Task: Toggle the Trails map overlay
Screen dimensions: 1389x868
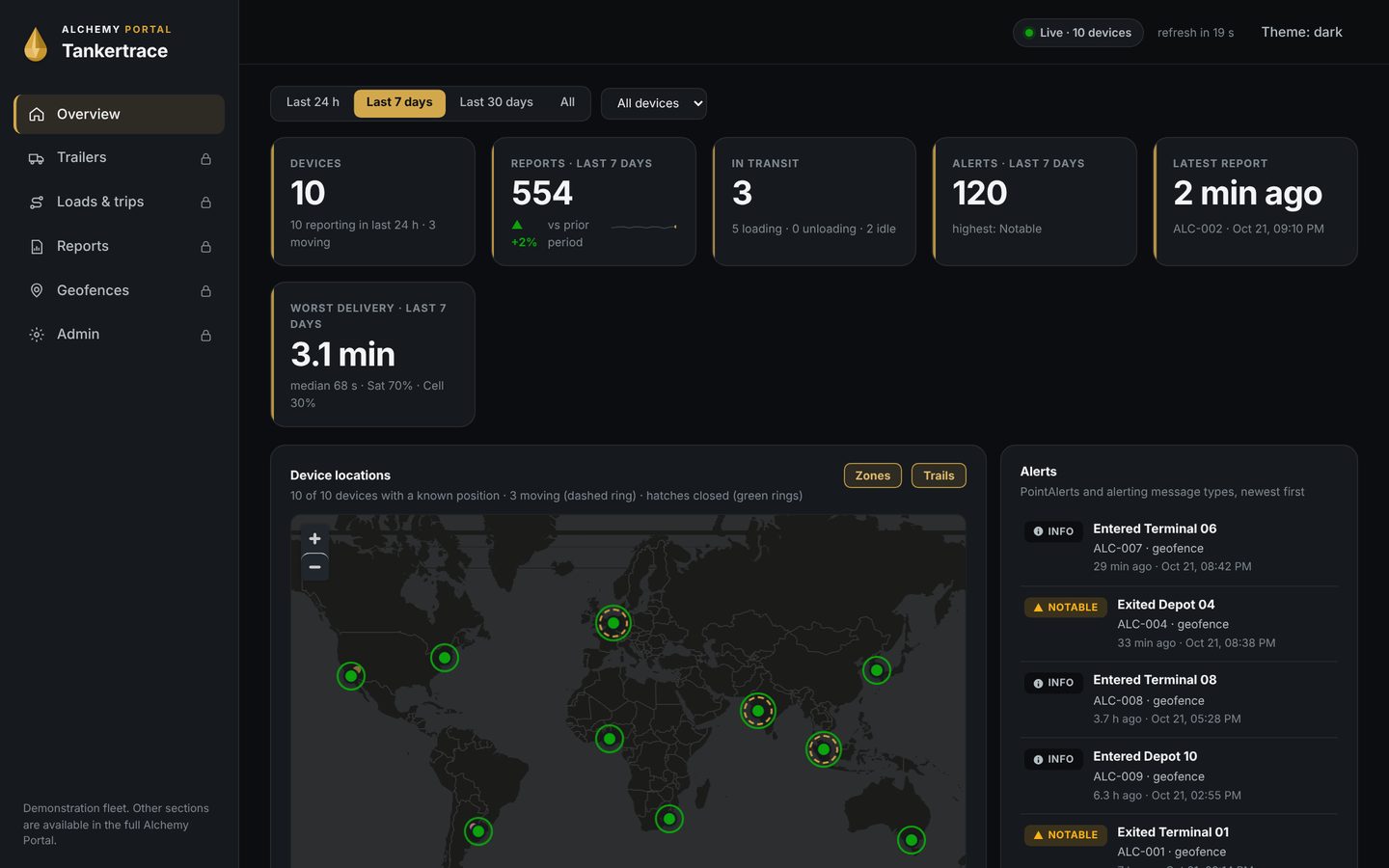Action: tap(939, 475)
